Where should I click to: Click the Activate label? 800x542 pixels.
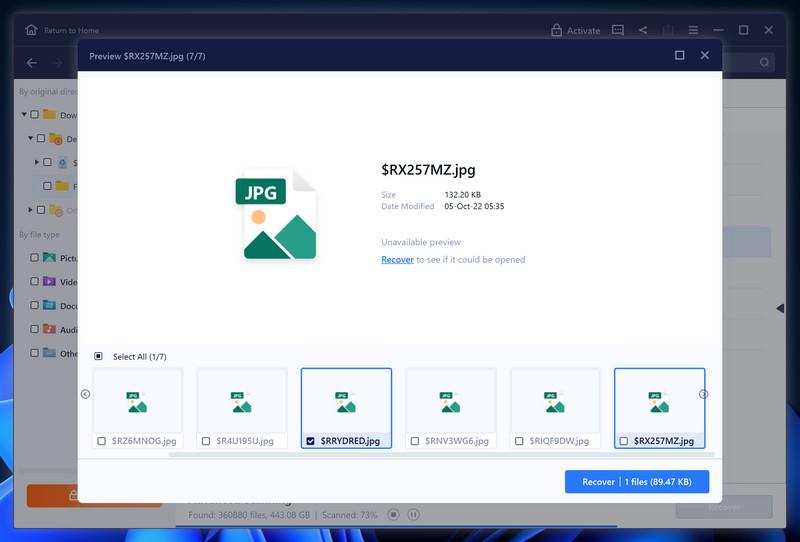tap(583, 31)
